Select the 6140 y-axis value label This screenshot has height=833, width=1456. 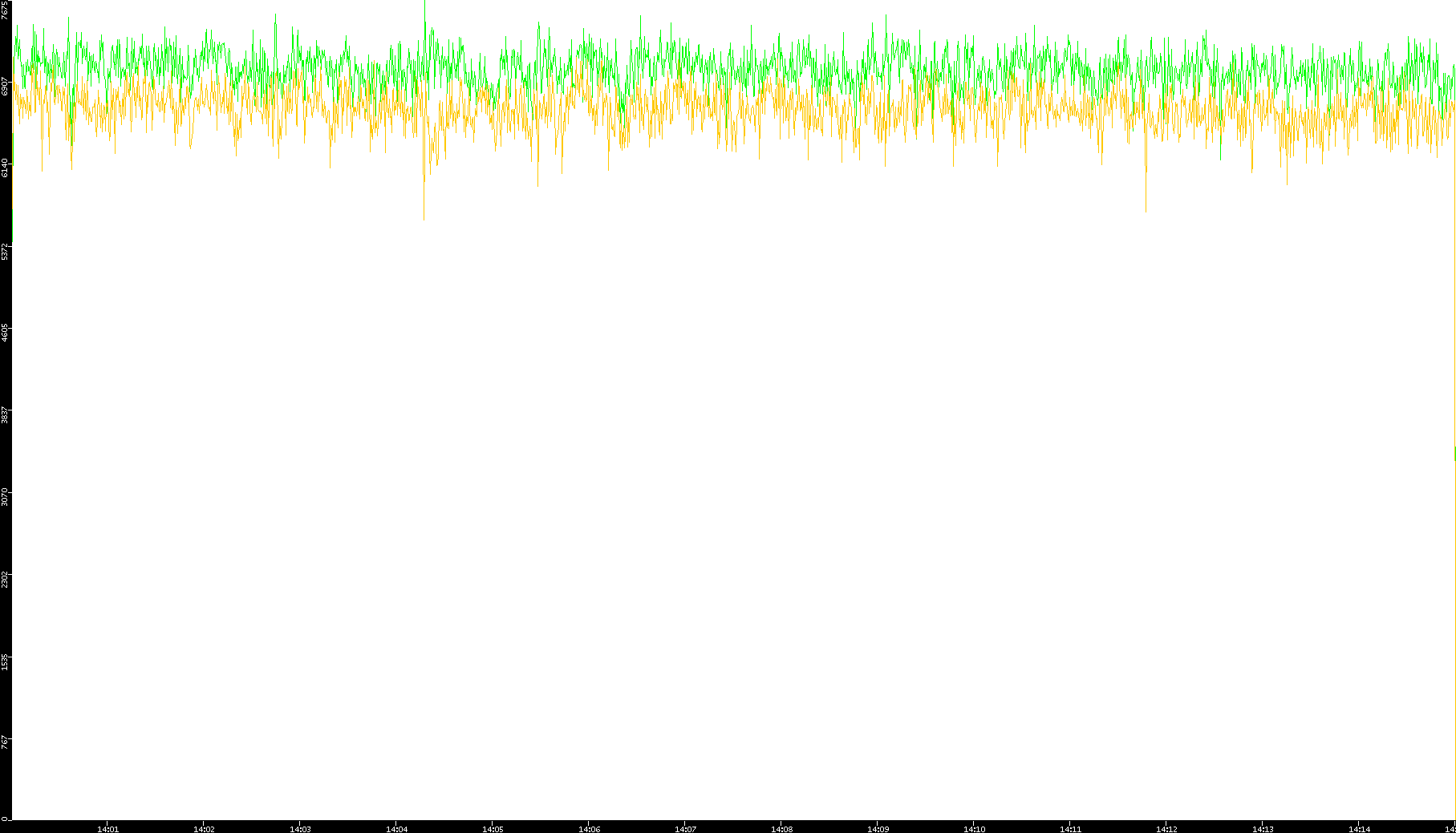(6, 168)
